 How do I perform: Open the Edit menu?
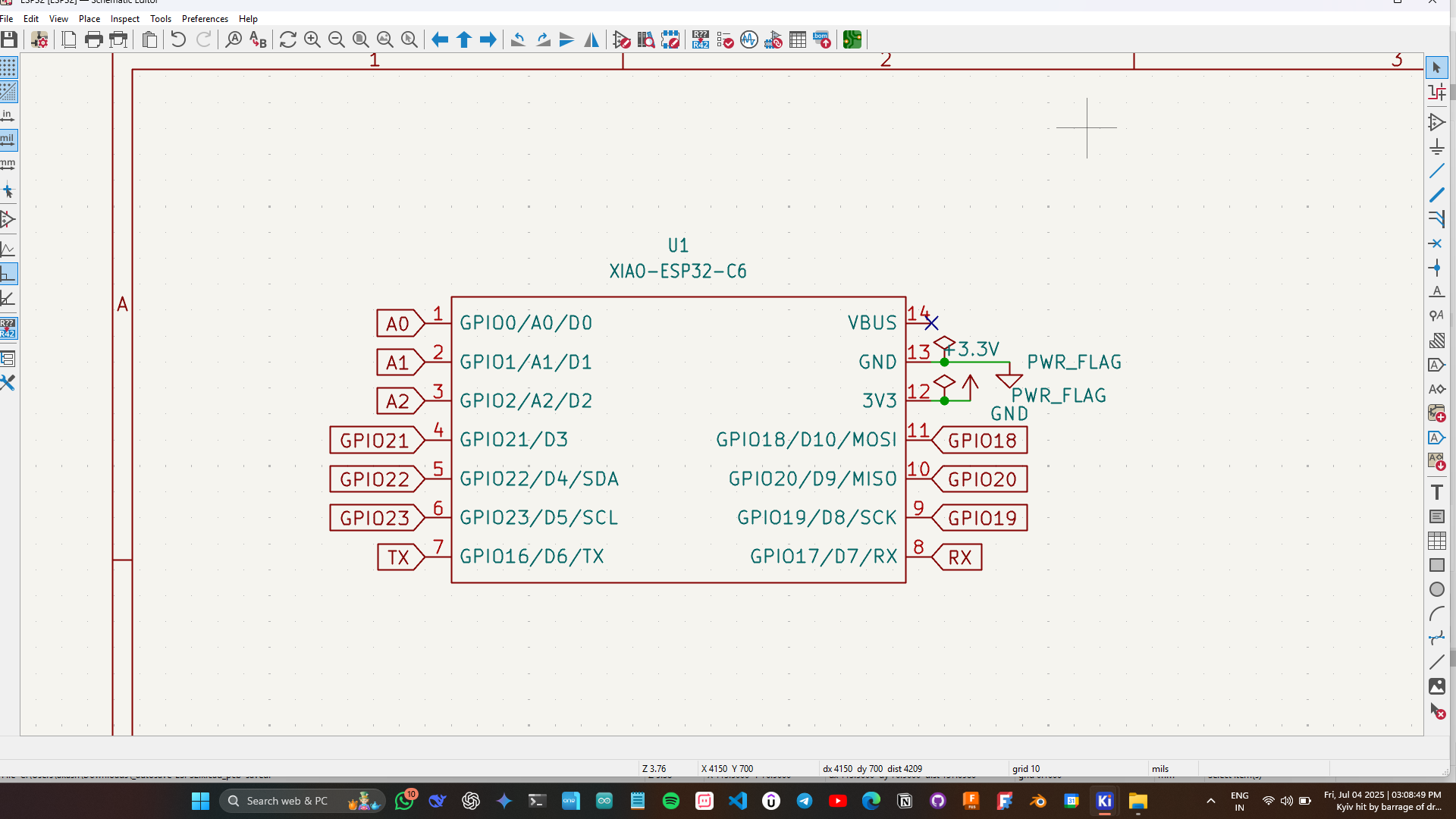pos(31,18)
